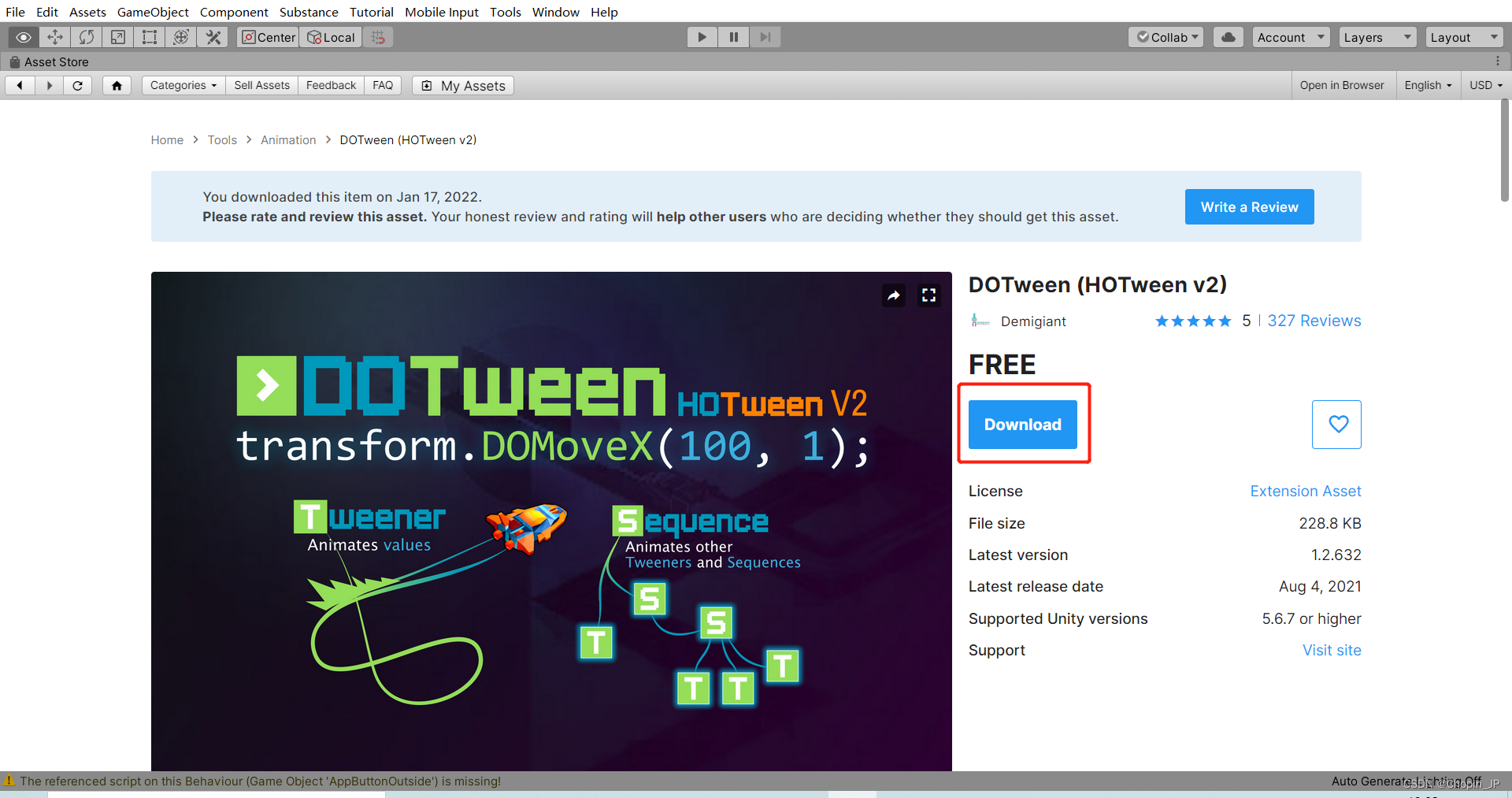Click the five-star rating
The height and width of the screenshot is (798, 1512).
click(x=1193, y=321)
